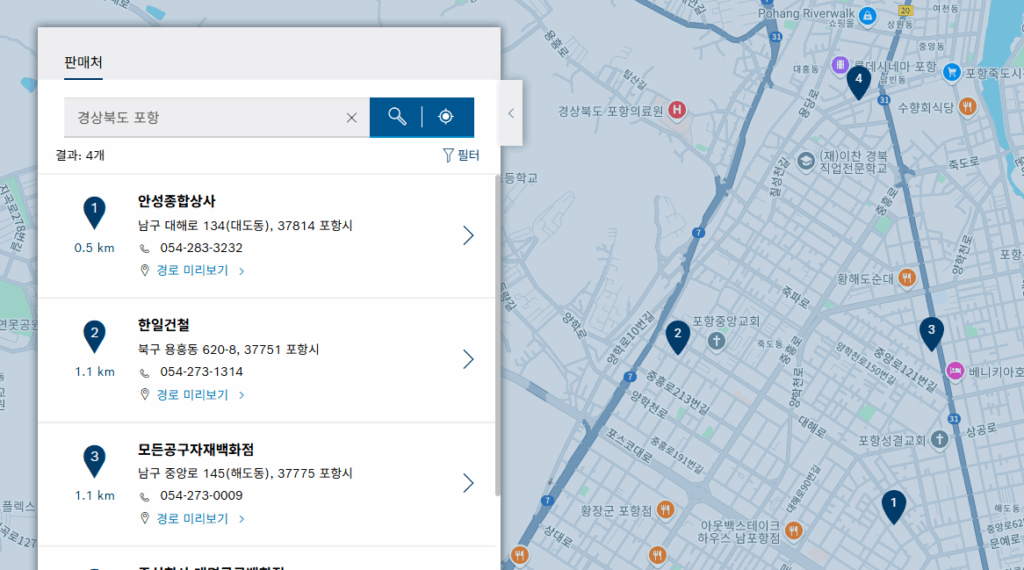Screen dimensions: 1024x570
Task: Open 모든공구자재백화점 store name
Action: tap(195, 450)
